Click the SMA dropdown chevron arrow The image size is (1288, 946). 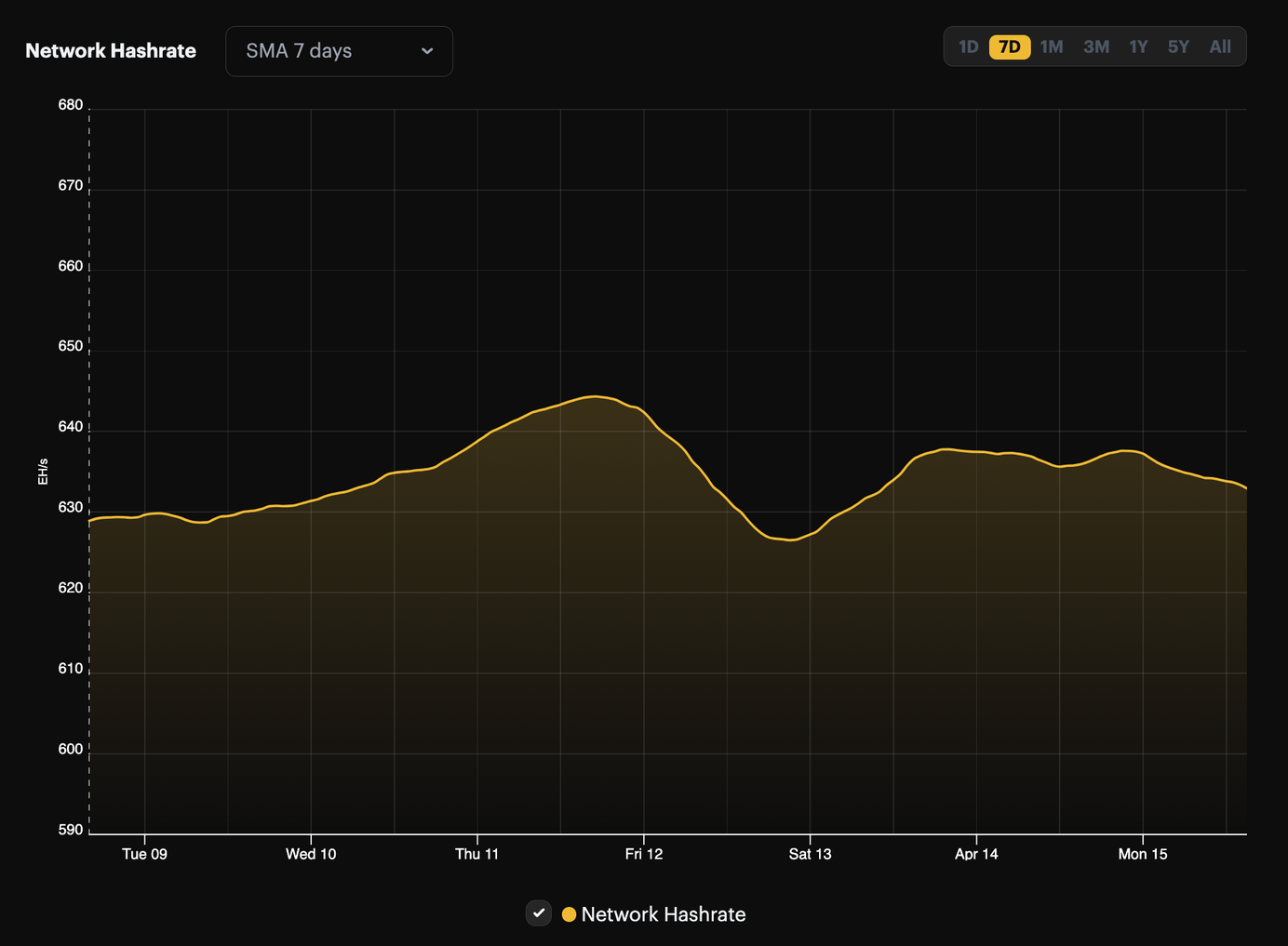click(x=427, y=51)
